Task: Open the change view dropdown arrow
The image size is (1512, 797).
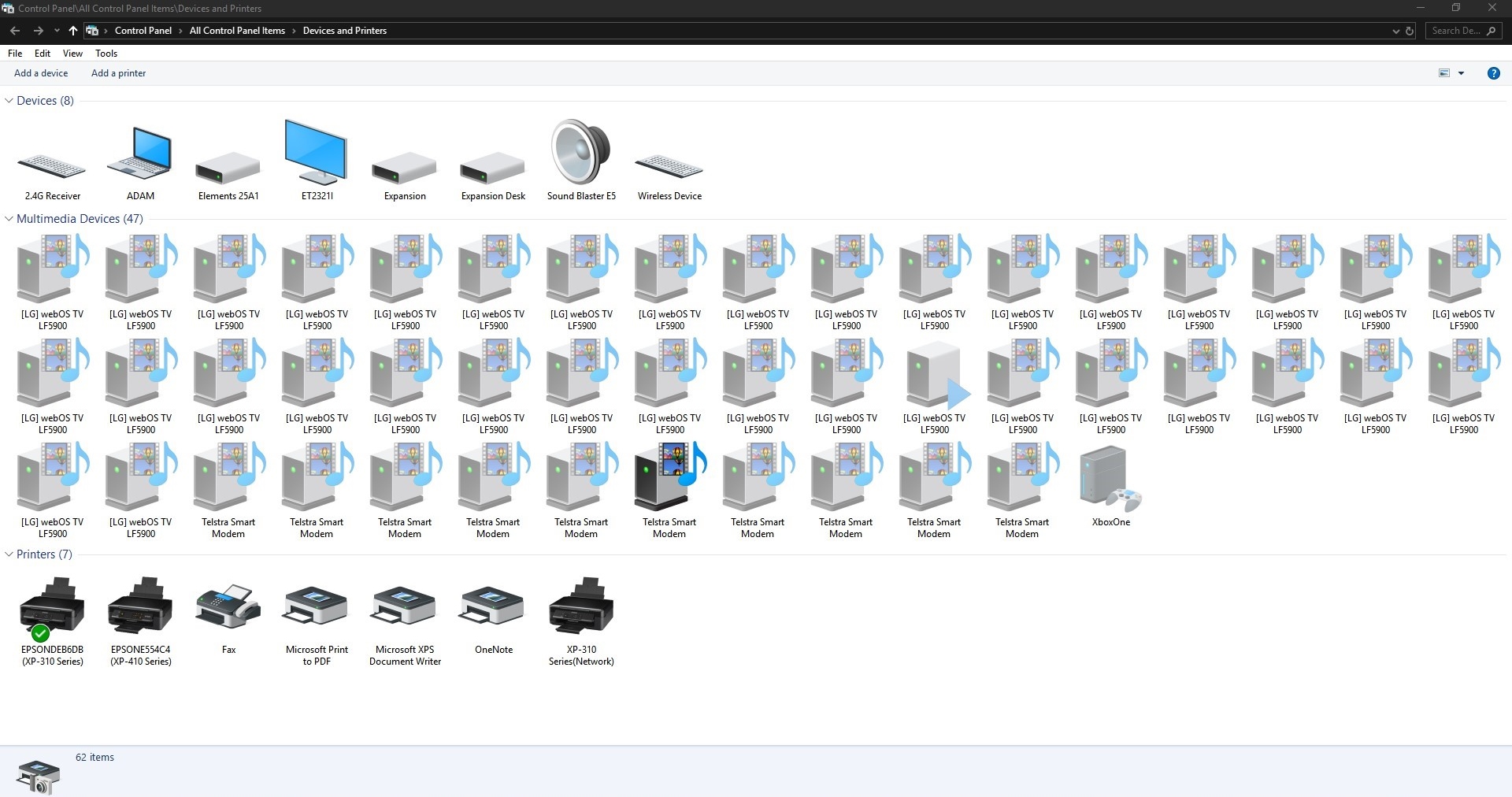Action: click(x=1461, y=73)
